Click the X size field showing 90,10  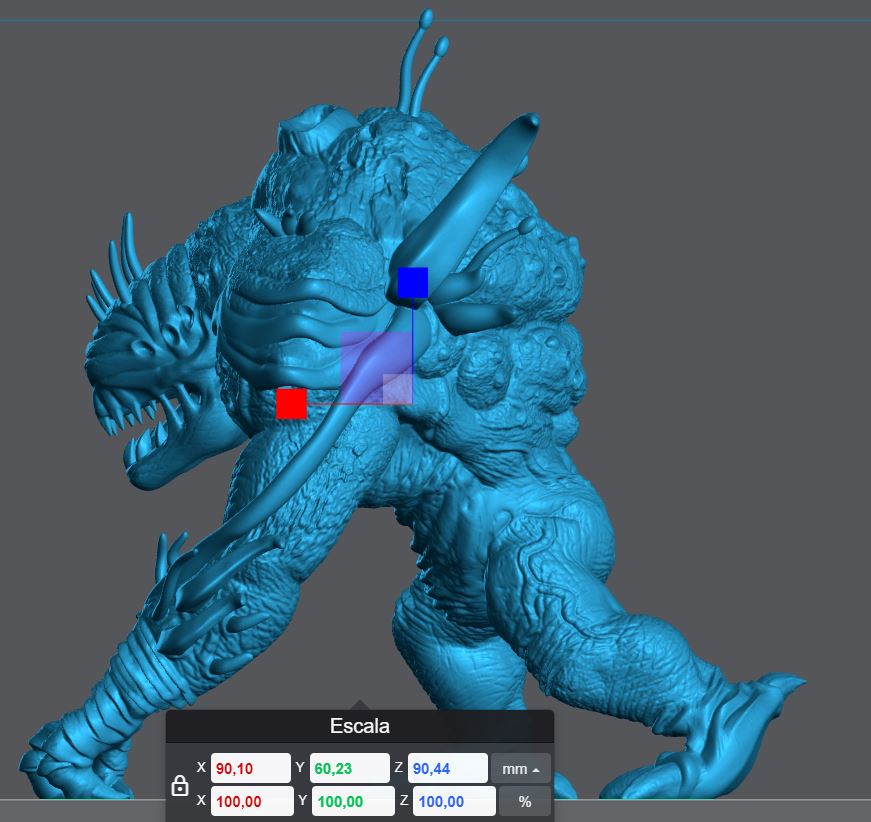point(250,768)
